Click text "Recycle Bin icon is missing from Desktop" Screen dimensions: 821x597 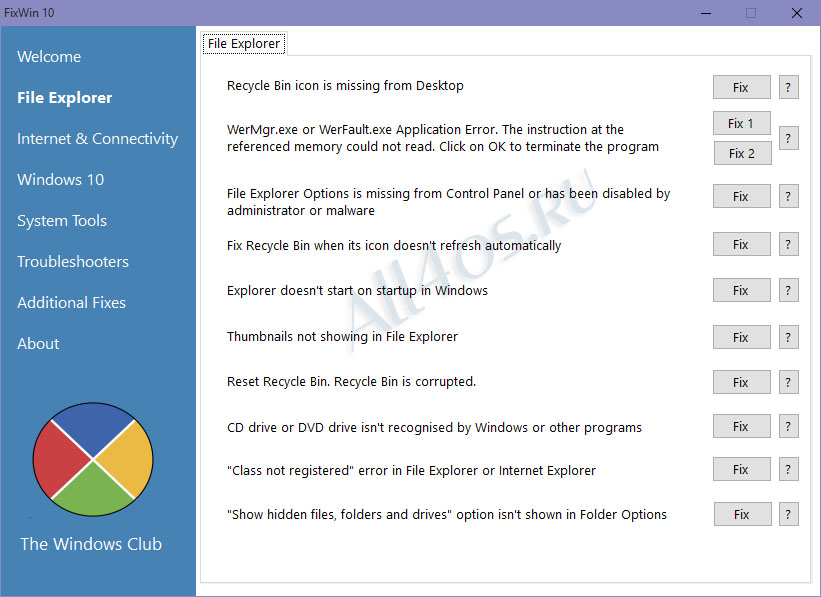(x=345, y=85)
